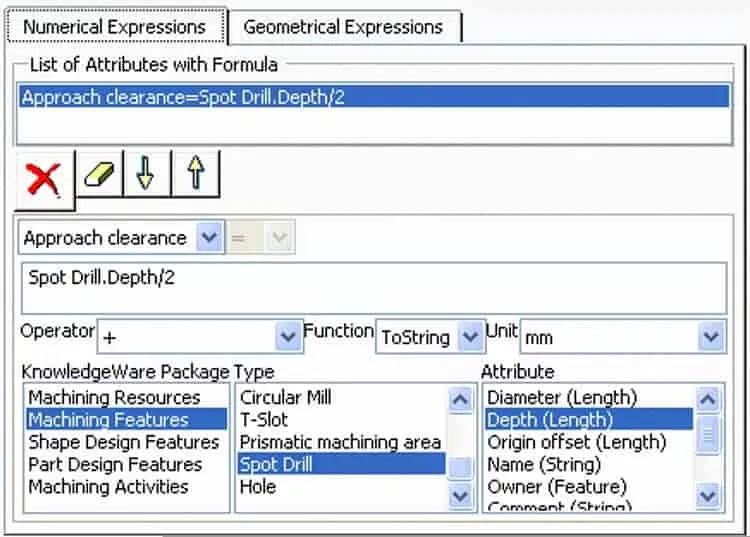The width and height of the screenshot is (750, 537).
Task: Click Type list scroll up arrow
Action: [x=461, y=399]
